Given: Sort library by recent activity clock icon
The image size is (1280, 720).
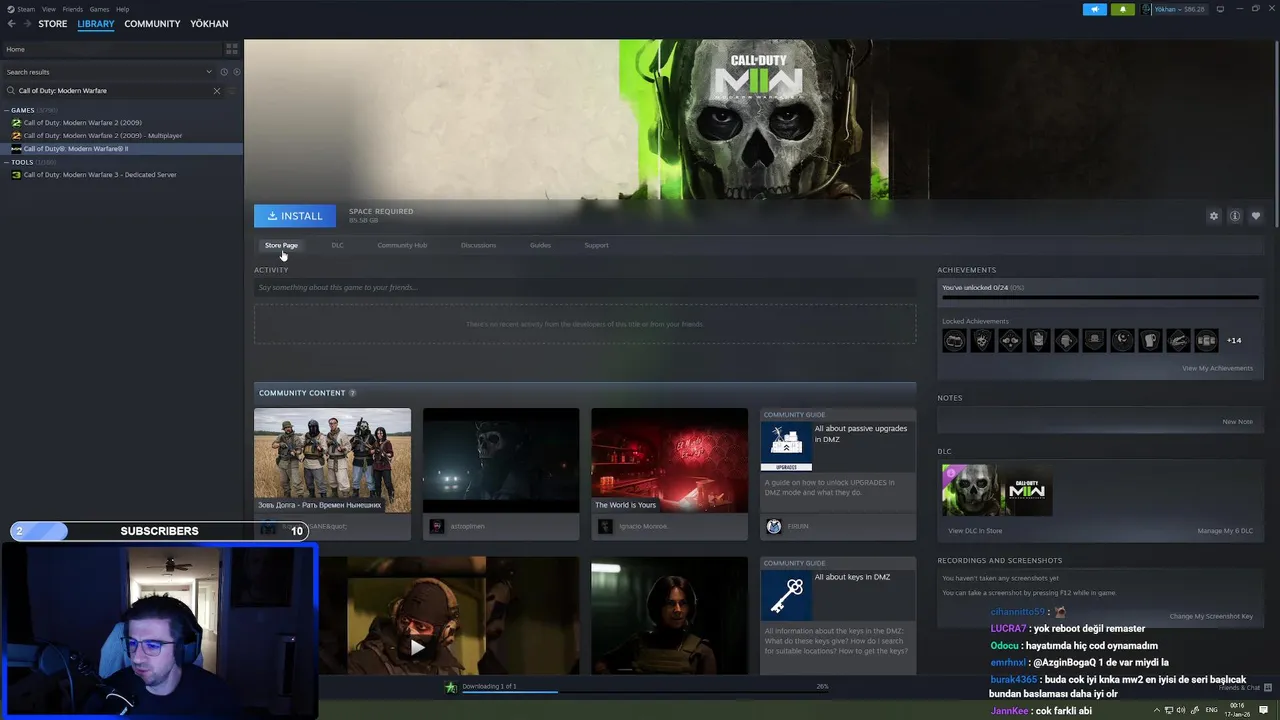Looking at the screenshot, I should pos(224,72).
